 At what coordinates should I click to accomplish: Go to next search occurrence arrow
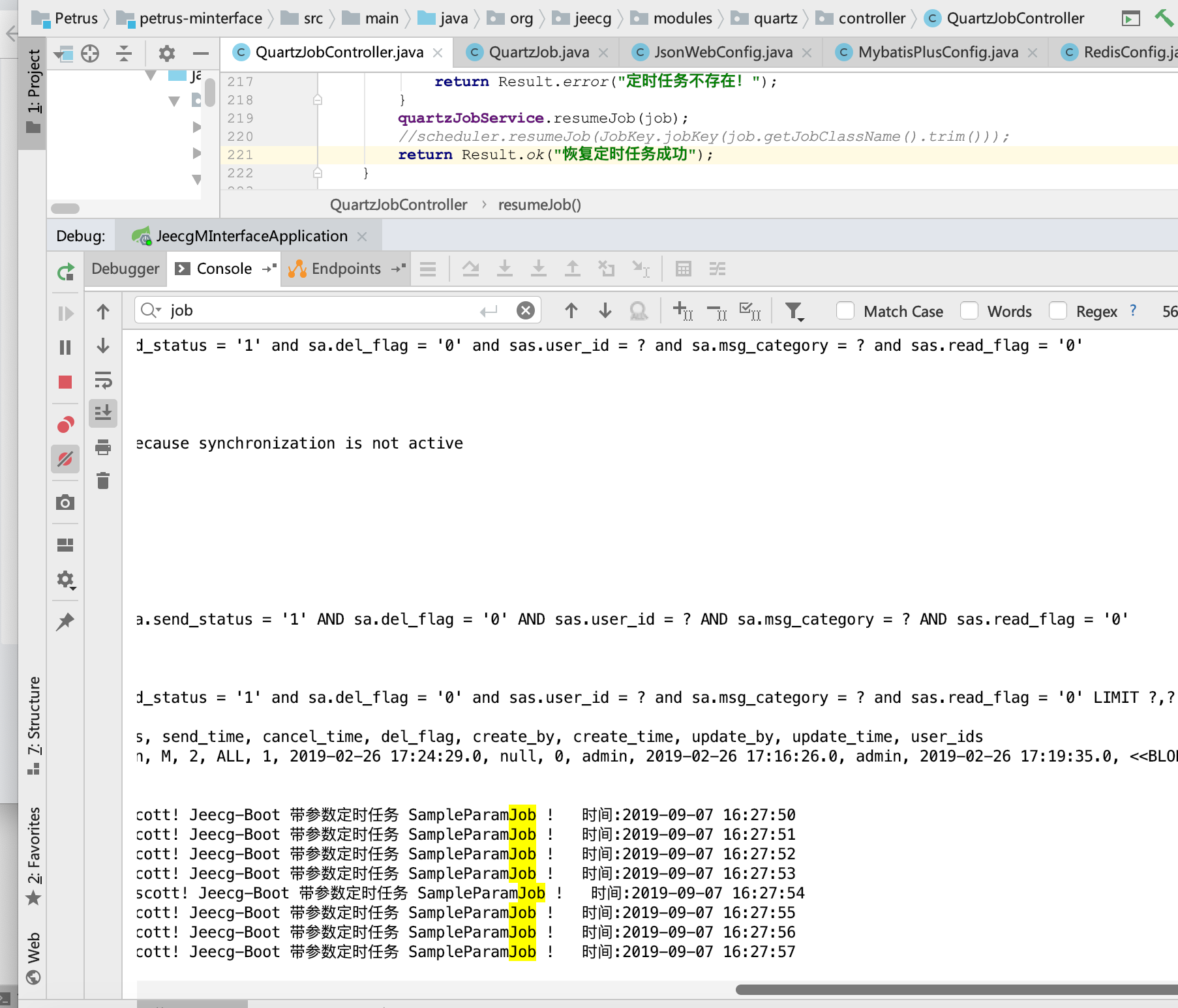point(605,310)
